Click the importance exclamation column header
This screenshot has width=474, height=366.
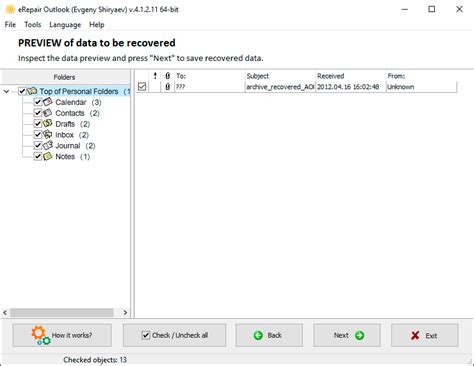(155, 76)
